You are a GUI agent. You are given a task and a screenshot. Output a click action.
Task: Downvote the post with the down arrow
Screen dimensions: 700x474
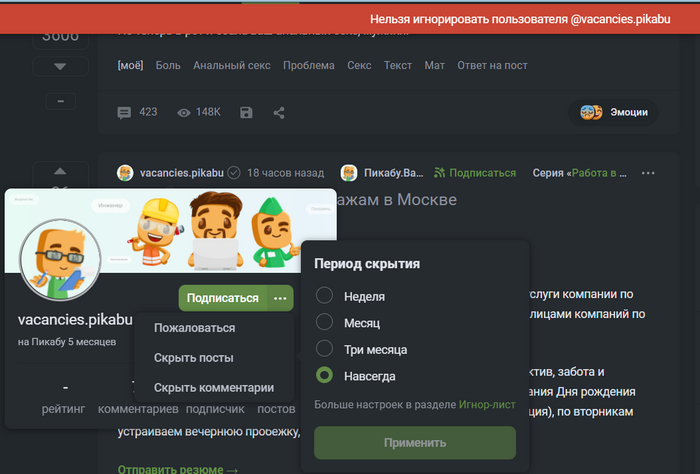pos(60,67)
